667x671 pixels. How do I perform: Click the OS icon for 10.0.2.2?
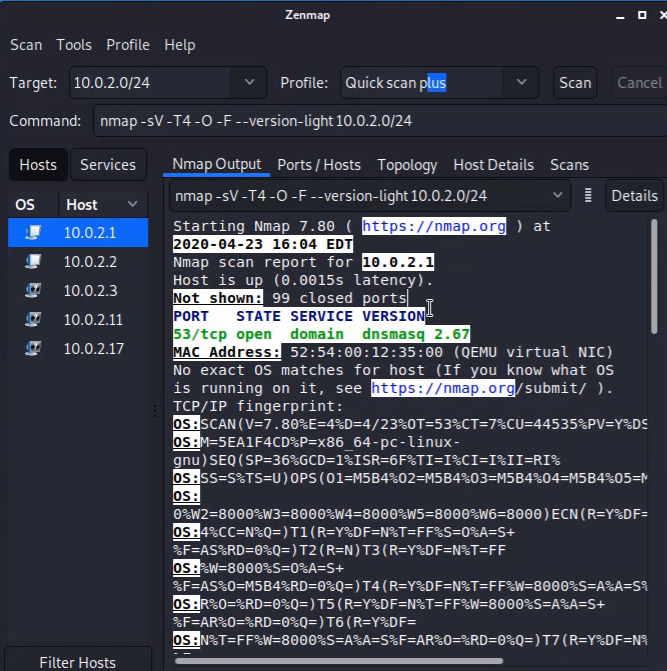pos(33,261)
